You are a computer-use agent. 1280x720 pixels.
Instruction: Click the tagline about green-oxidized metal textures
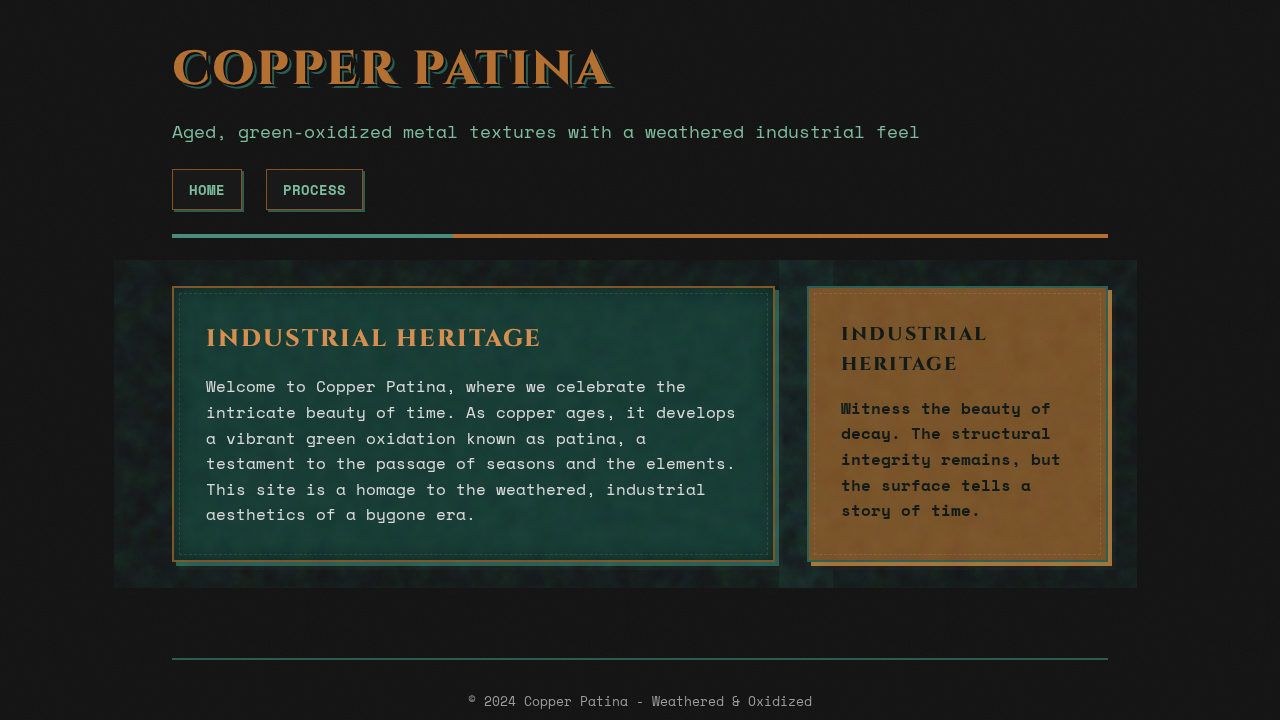(545, 131)
